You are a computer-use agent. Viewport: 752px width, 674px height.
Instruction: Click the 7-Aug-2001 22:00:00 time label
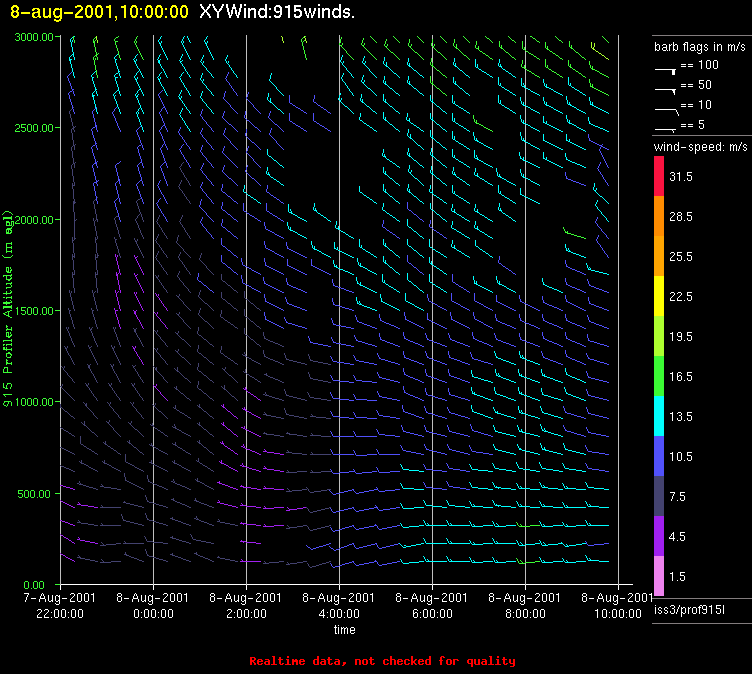[x=60, y=606]
